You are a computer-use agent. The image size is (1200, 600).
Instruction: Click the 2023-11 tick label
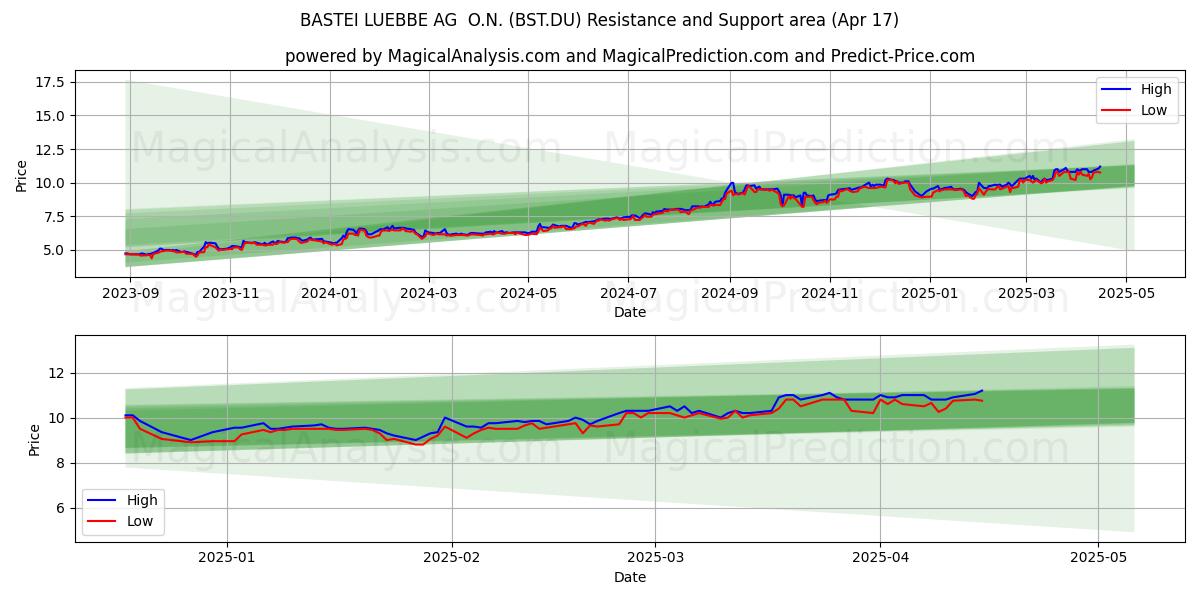[230, 293]
